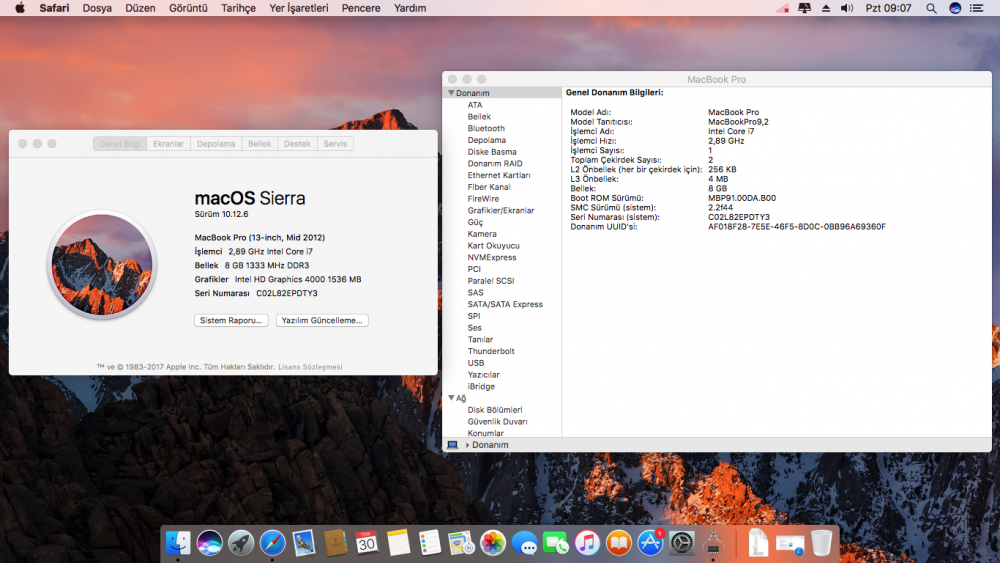1000x563 pixels.
Task: Click the Yazılım Güncelleme button
Action: click(322, 320)
